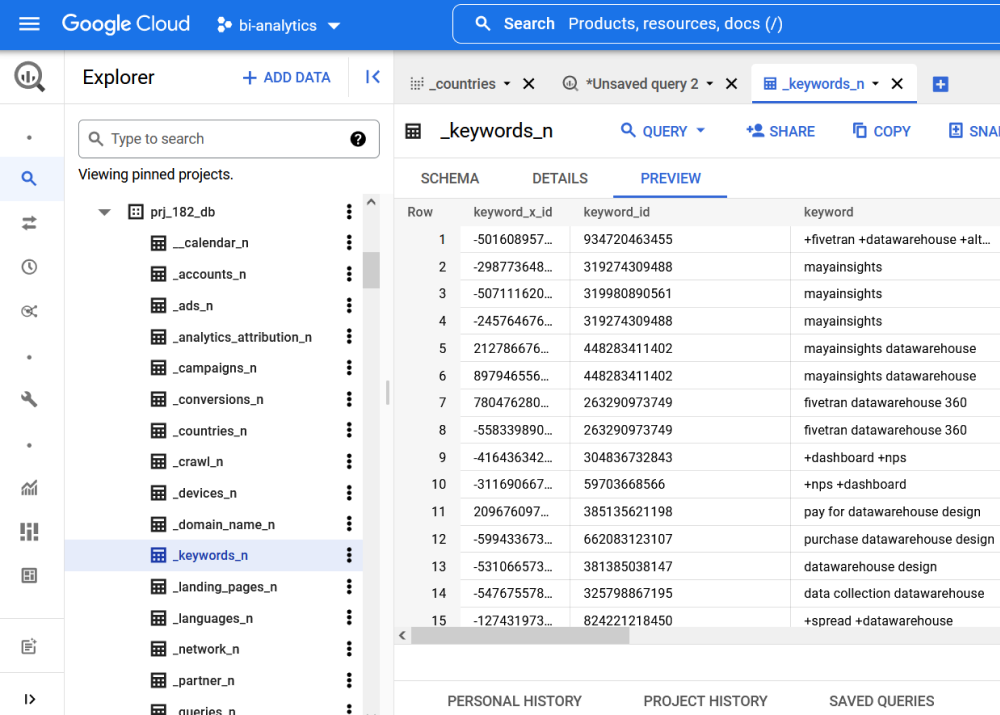The image size is (1000, 715).
Task: Open Scheduled queries clock icon in sidebar
Action: (29, 267)
